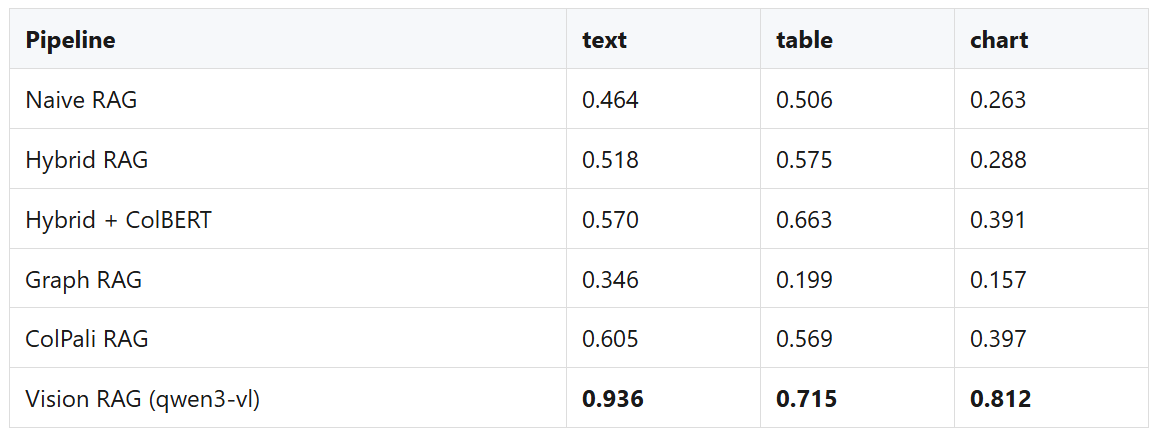Click the bold 0.715 table score
This screenshot has height=432, width=1153.
pos(807,399)
